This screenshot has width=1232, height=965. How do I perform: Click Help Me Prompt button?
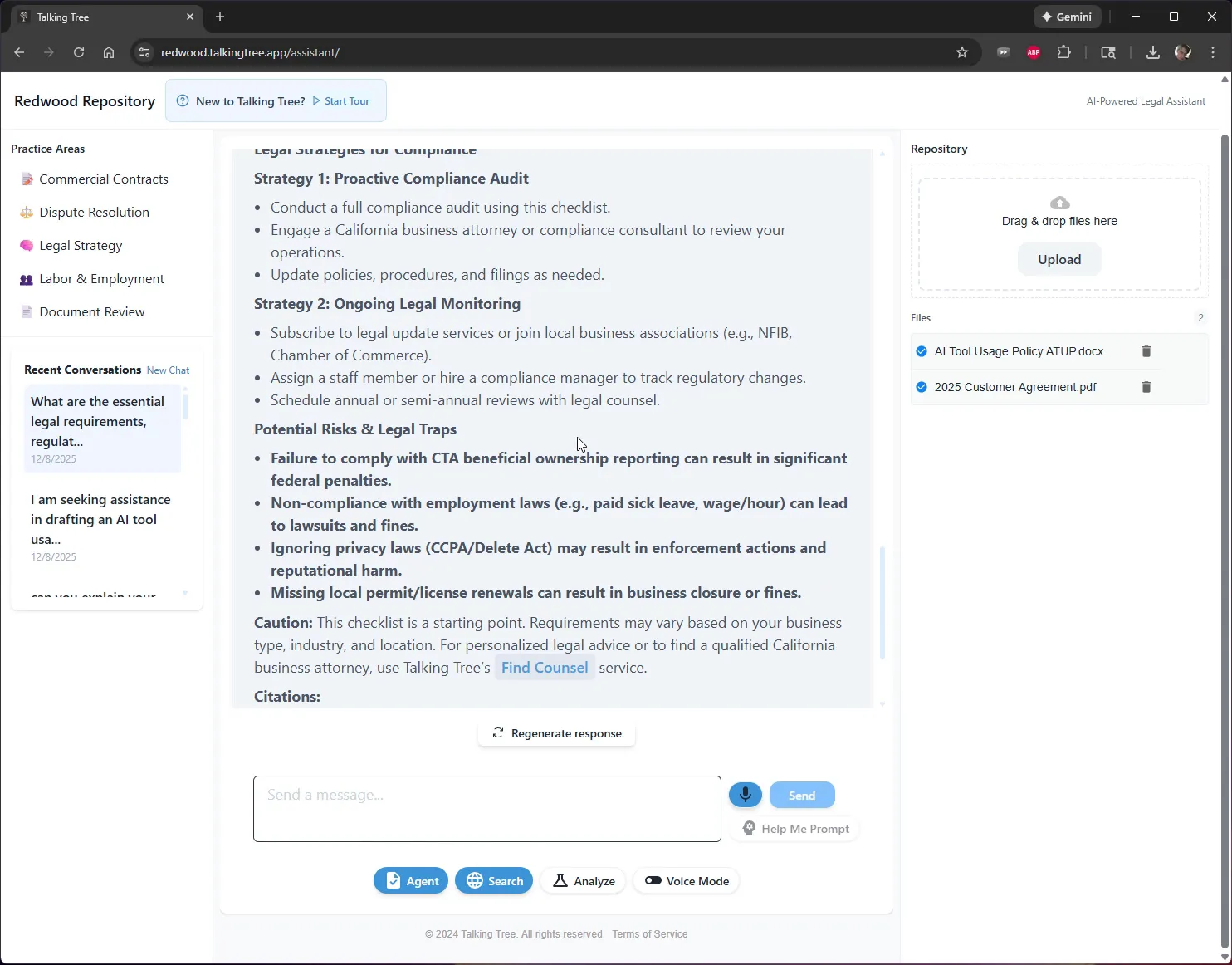coord(795,829)
